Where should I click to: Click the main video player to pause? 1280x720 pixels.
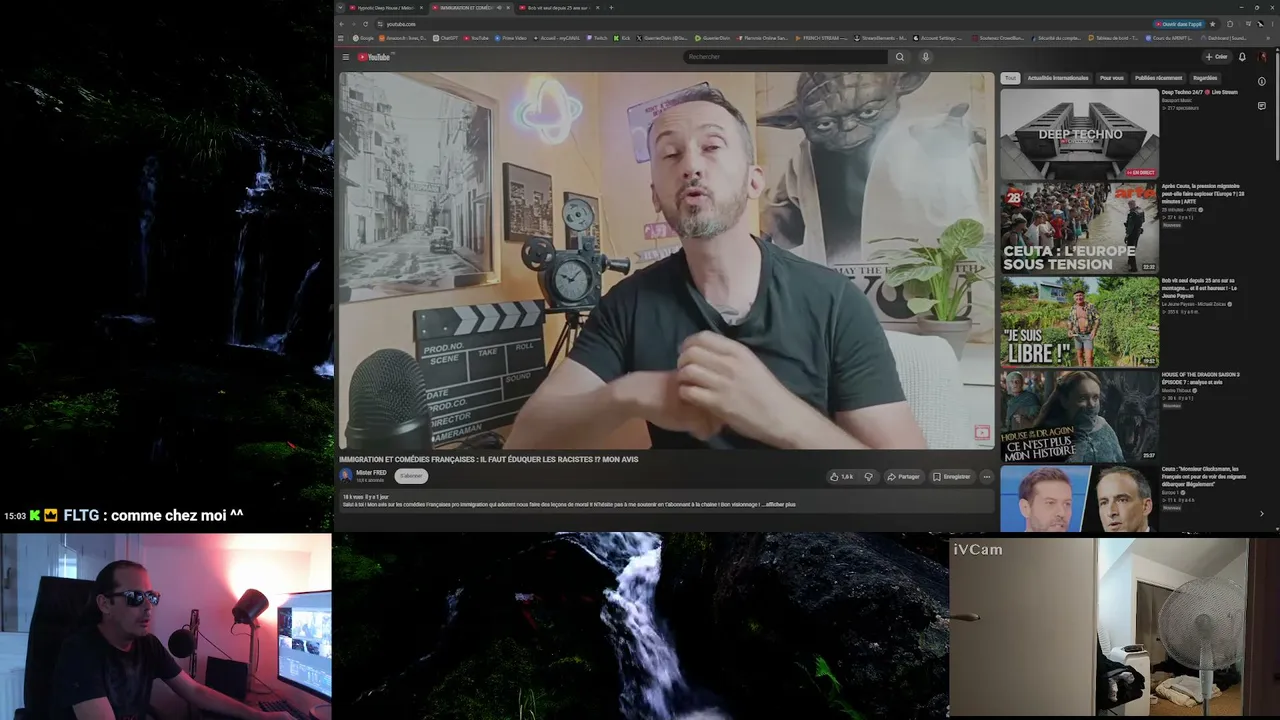pos(666,260)
